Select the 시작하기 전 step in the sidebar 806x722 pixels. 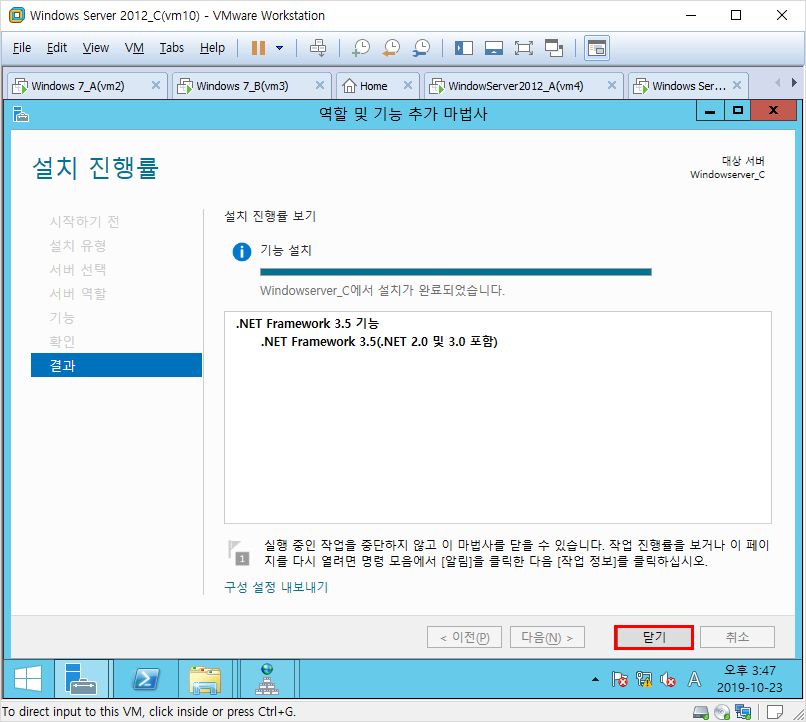[84, 221]
